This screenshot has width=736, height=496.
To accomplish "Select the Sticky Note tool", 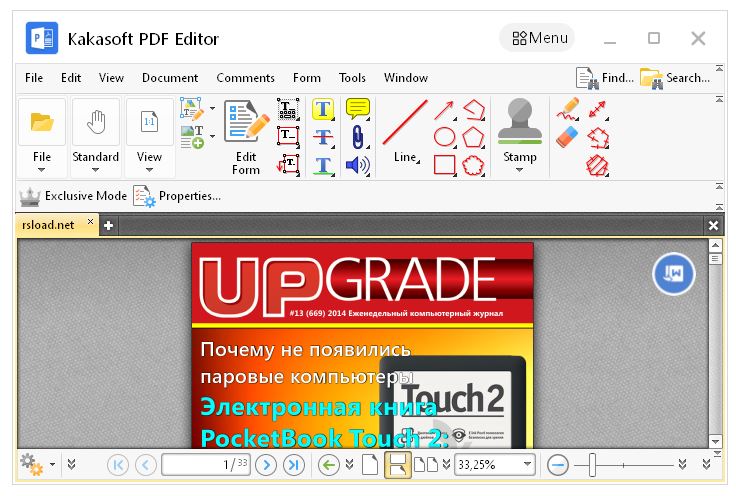I will coord(358,109).
